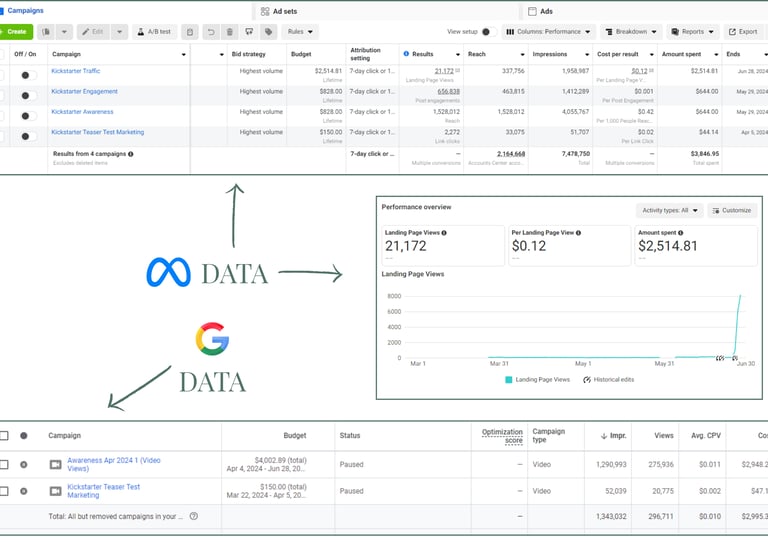The image size is (768, 550).
Task: Click info icon beside Amount spent metric card
Action: [680, 233]
